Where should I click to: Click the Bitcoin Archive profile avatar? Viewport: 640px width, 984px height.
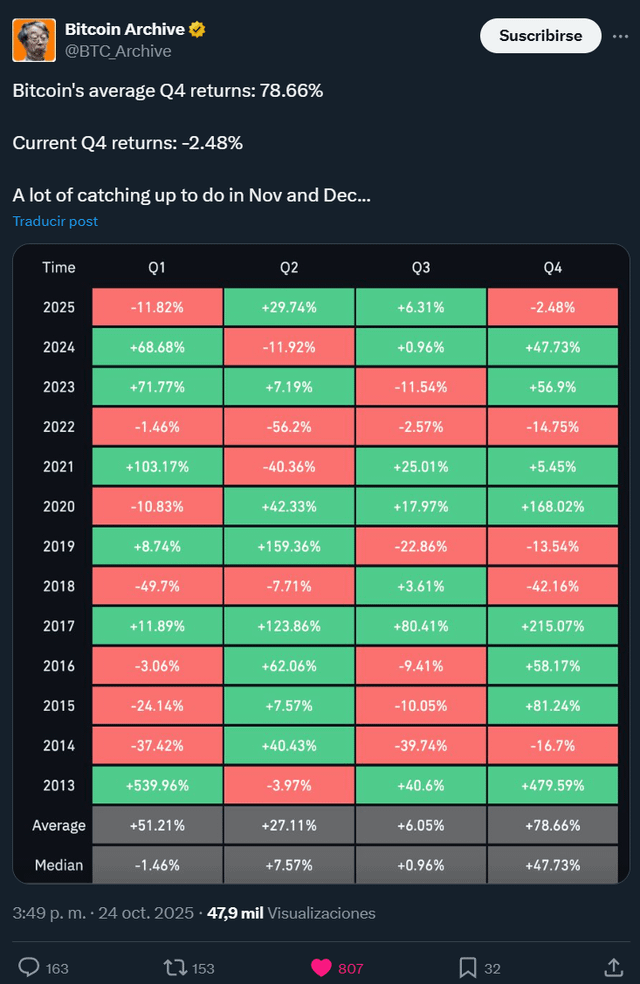(x=34, y=39)
